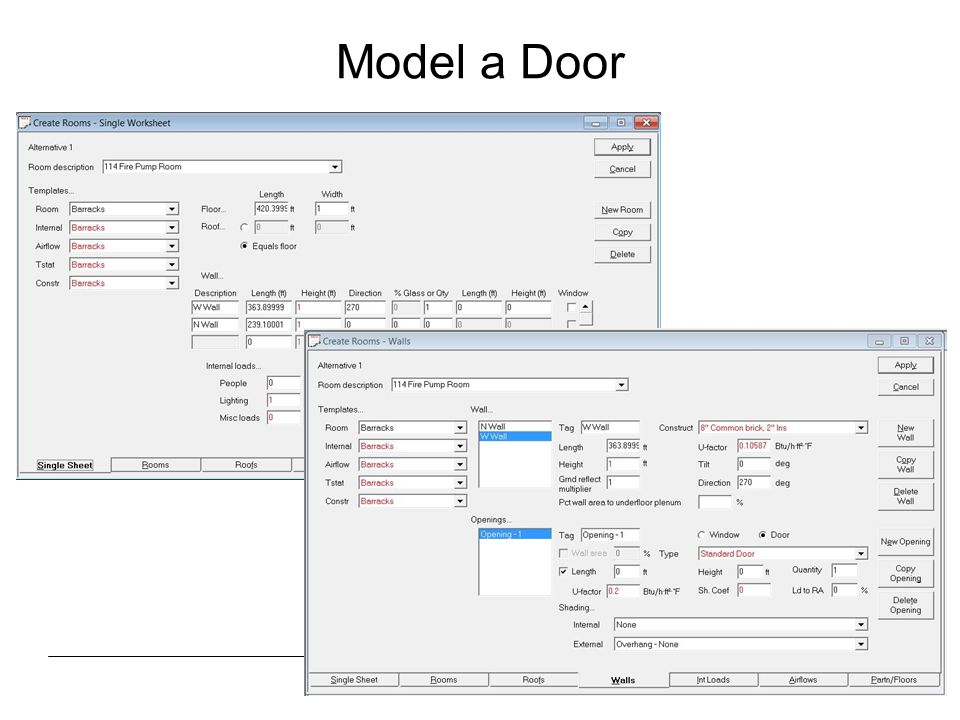Image resolution: width=960 pixels, height=720 pixels.
Task: Click the wall list scroll-up arrow in Single Worksheet
Action: 586,307
